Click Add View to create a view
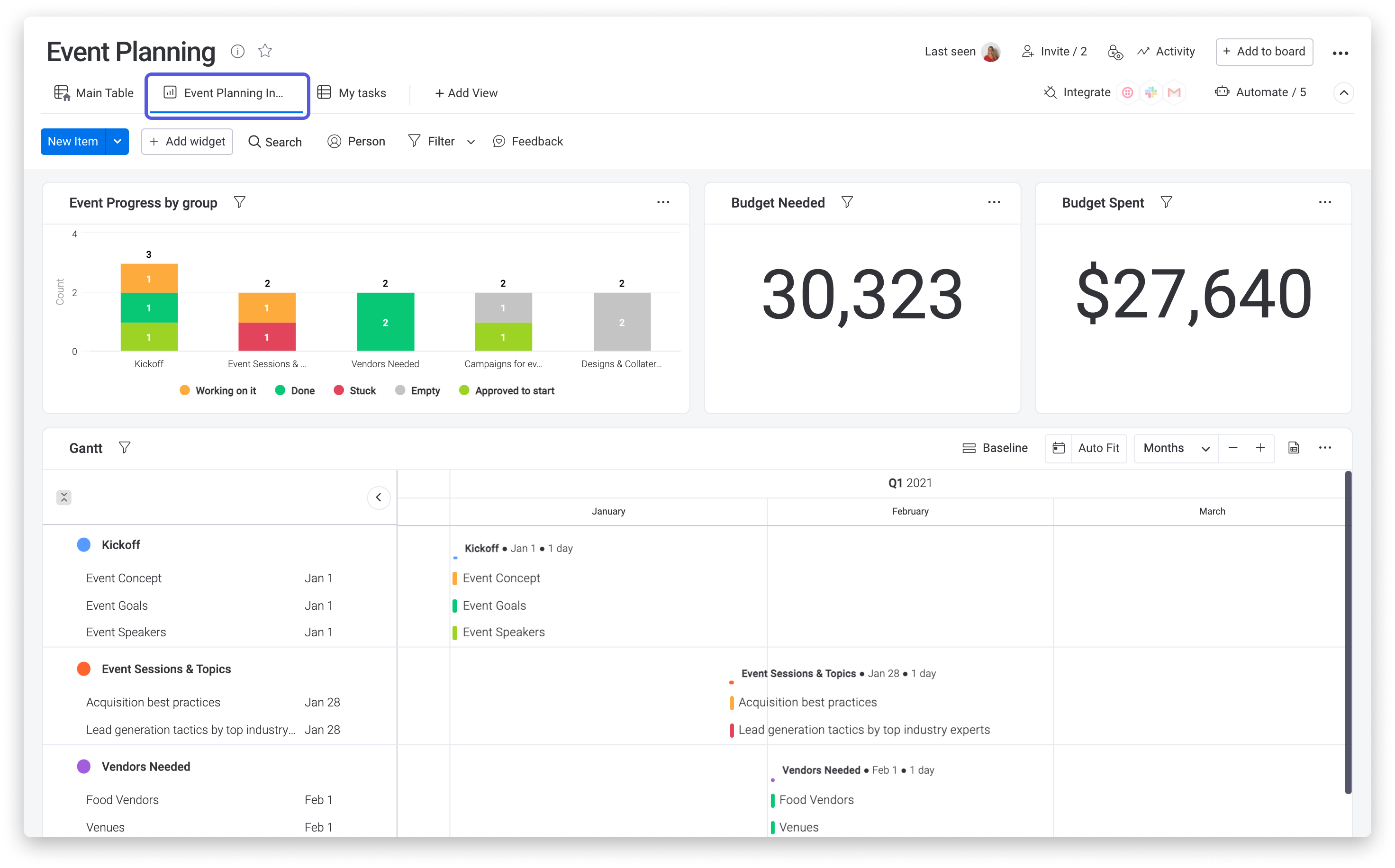1395x868 pixels. coord(466,92)
